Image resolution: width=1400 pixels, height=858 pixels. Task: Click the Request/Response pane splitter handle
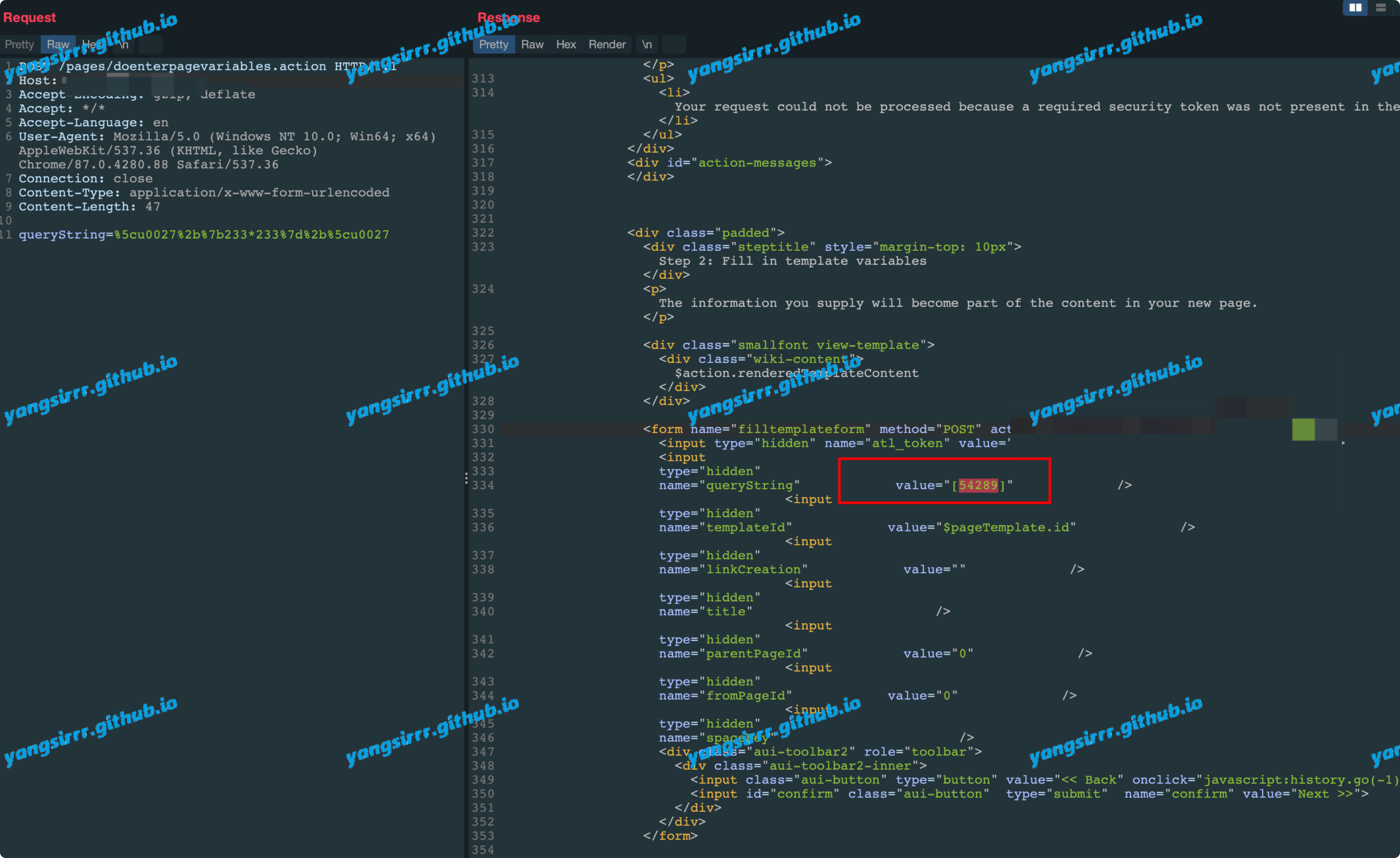click(x=466, y=478)
